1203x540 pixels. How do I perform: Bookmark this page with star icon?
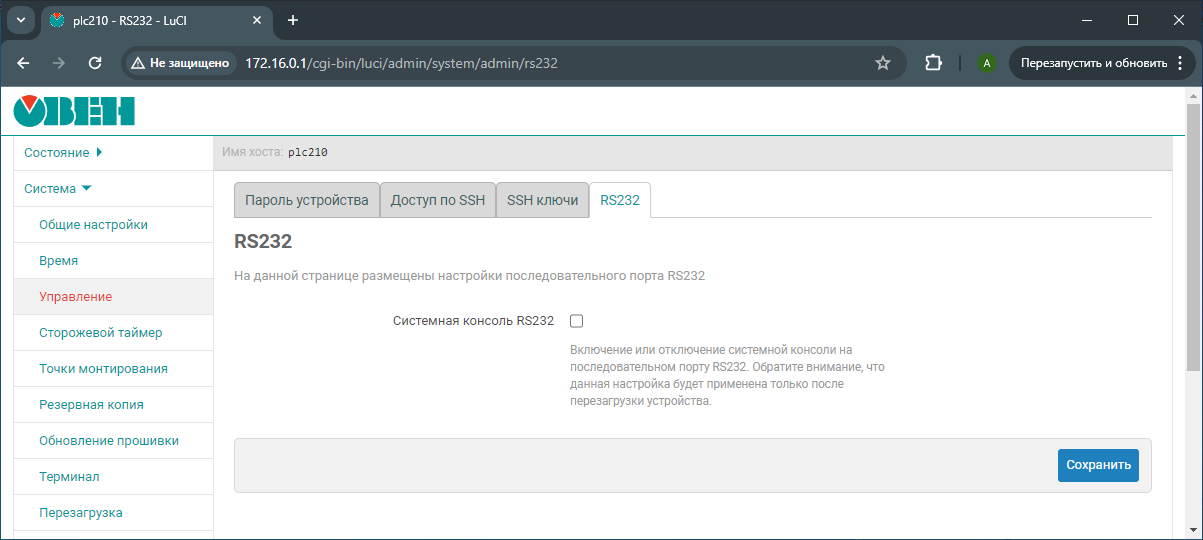[883, 63]
